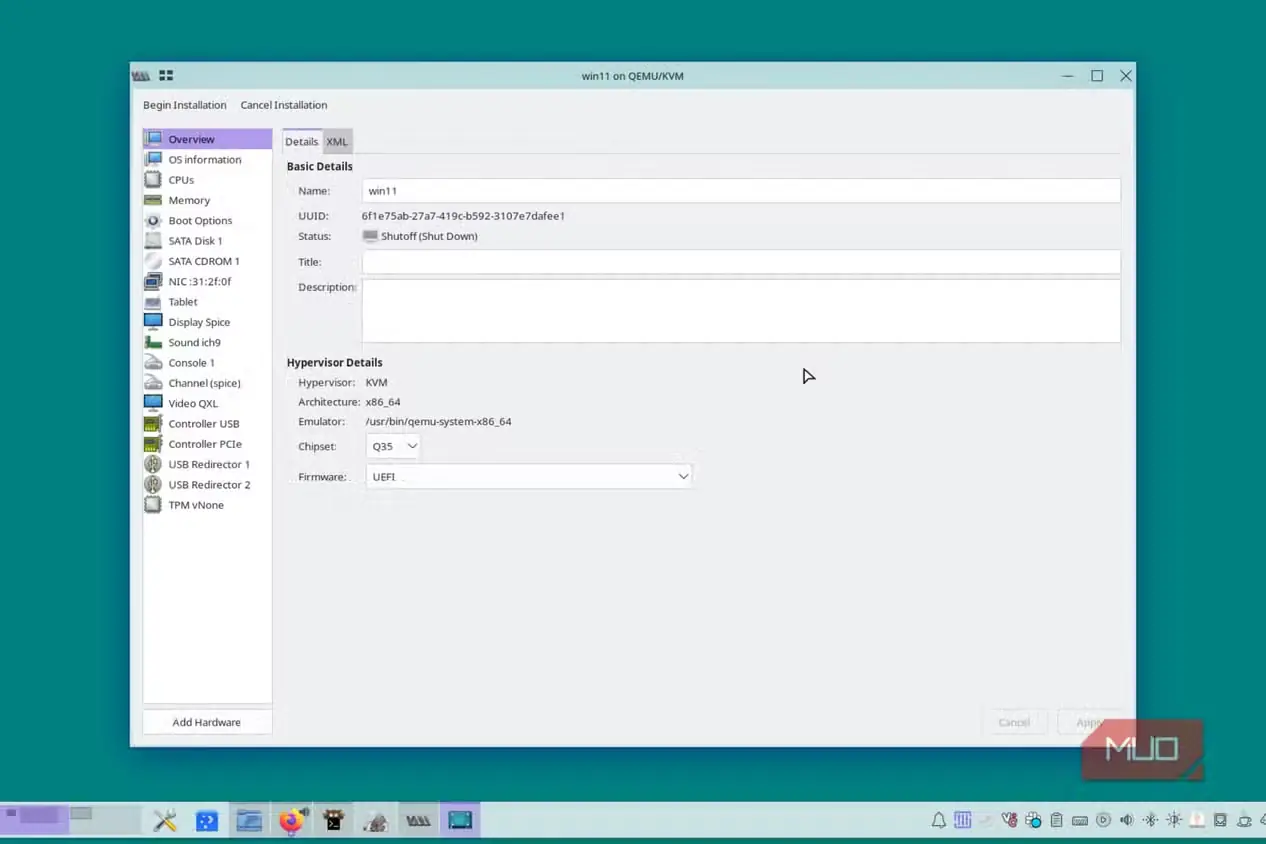Open Display Spice settings
Viewport: 1266px width, 844px height.
point(207,322)
